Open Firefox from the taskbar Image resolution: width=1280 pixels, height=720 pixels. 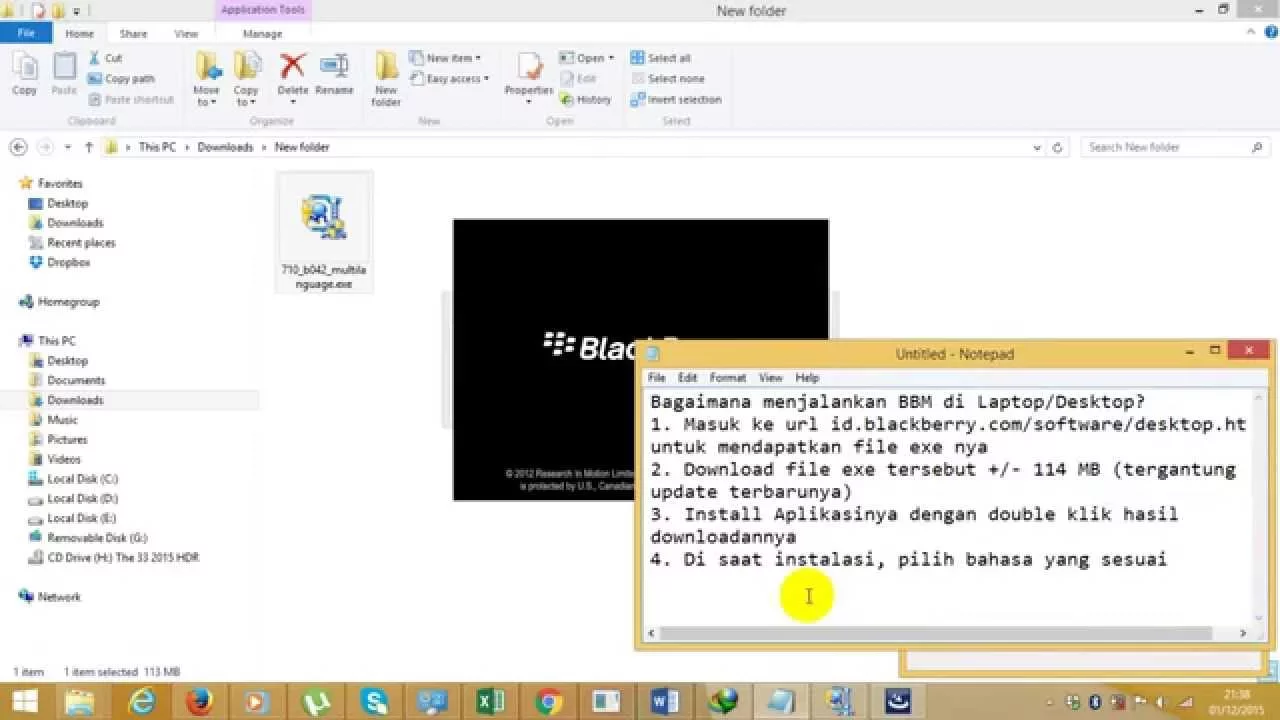[199, 702]
